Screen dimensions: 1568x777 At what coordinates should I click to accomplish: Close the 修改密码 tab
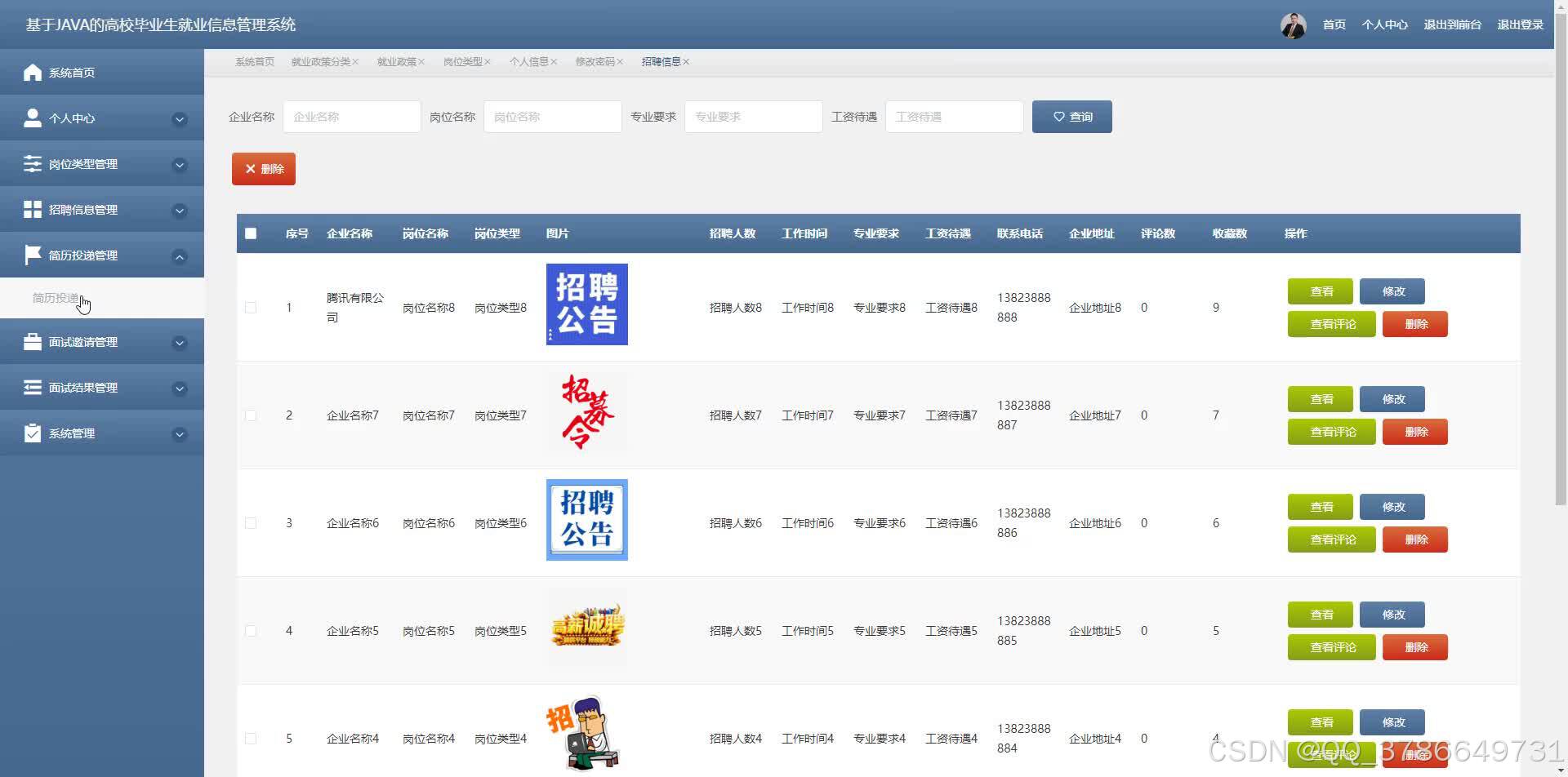point(620,62)
